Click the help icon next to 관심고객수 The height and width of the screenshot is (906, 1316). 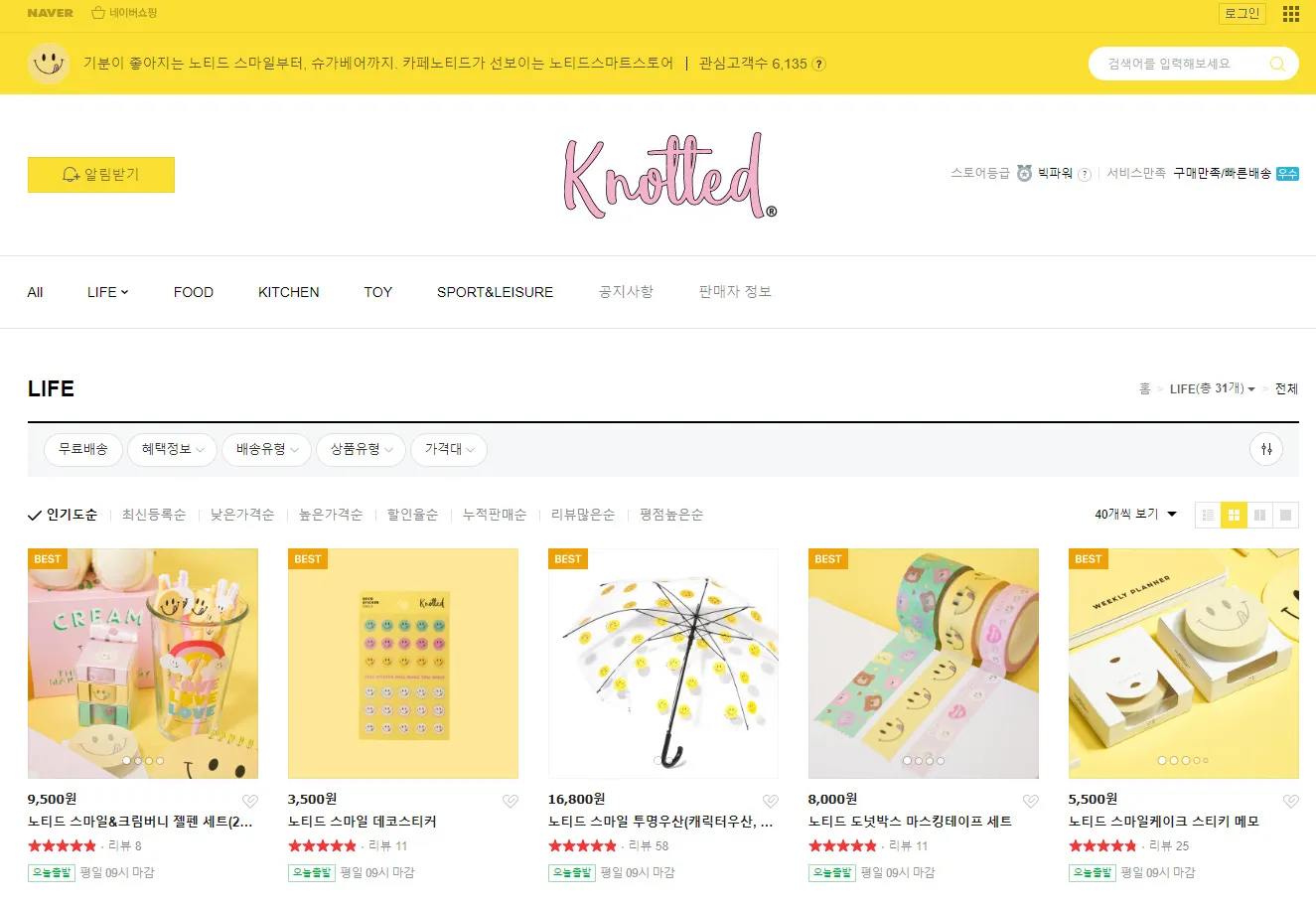818,64
